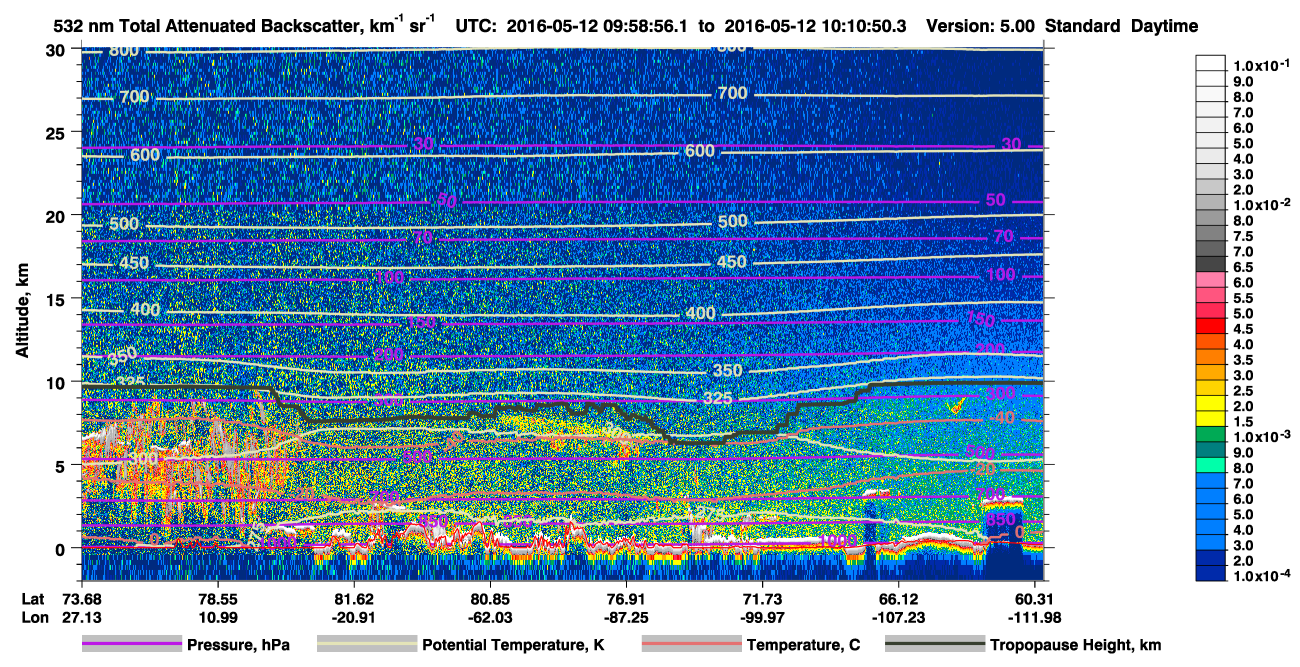Click the colorbar label '5.5'

[1243, 298]
